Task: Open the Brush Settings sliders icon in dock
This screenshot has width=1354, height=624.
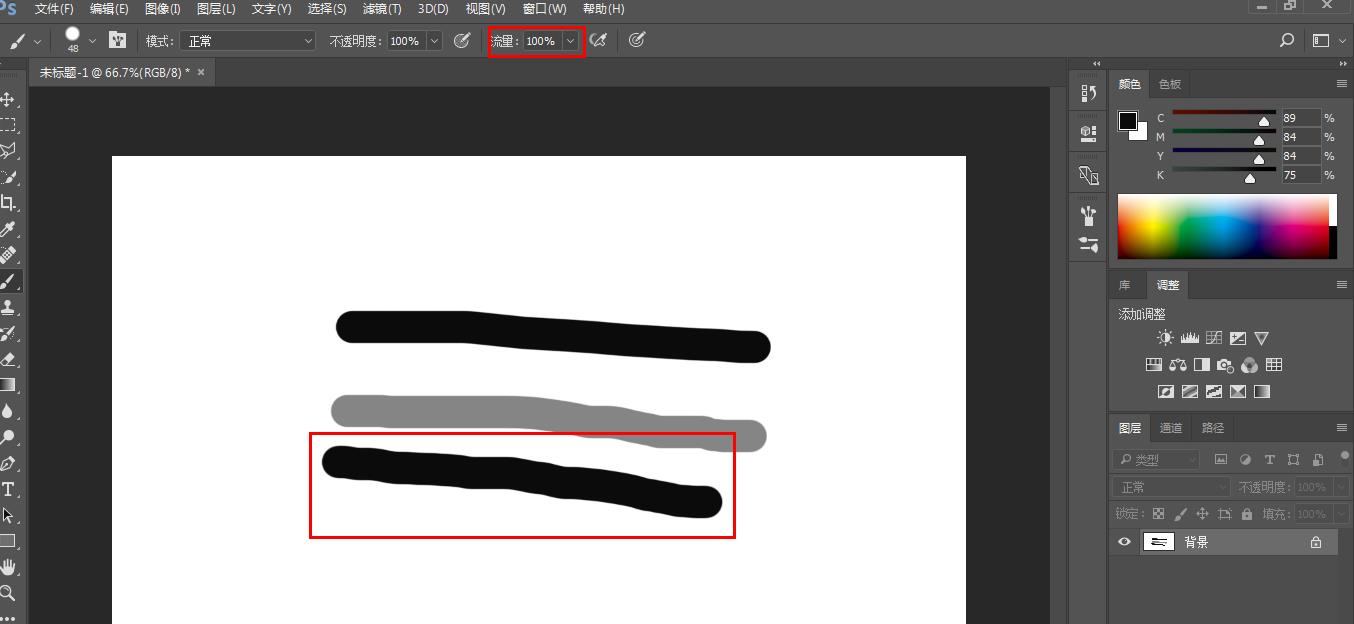Action: coord(1088,243)
